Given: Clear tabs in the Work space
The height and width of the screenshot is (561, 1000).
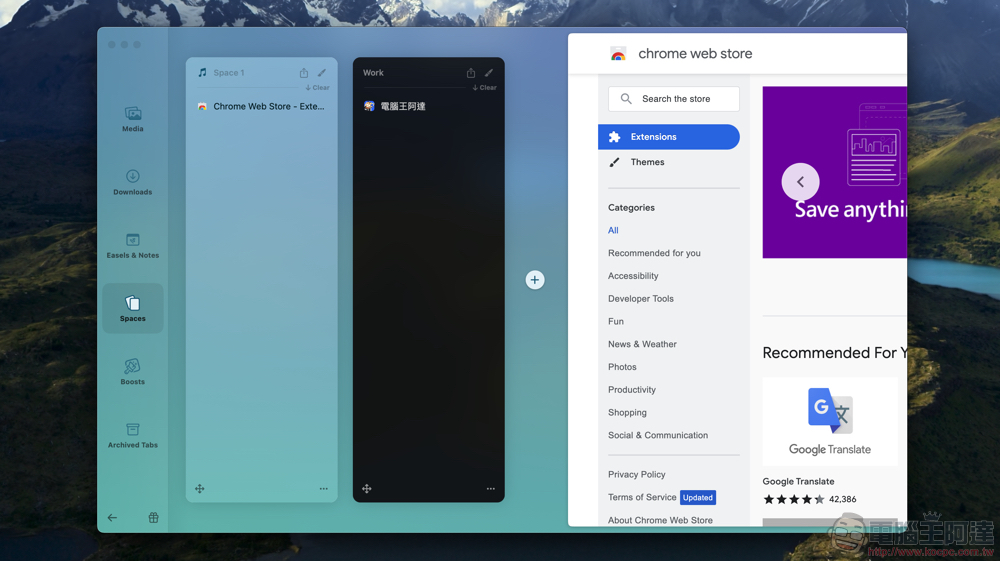Looking at the screenshot, I should coord(485,87).
